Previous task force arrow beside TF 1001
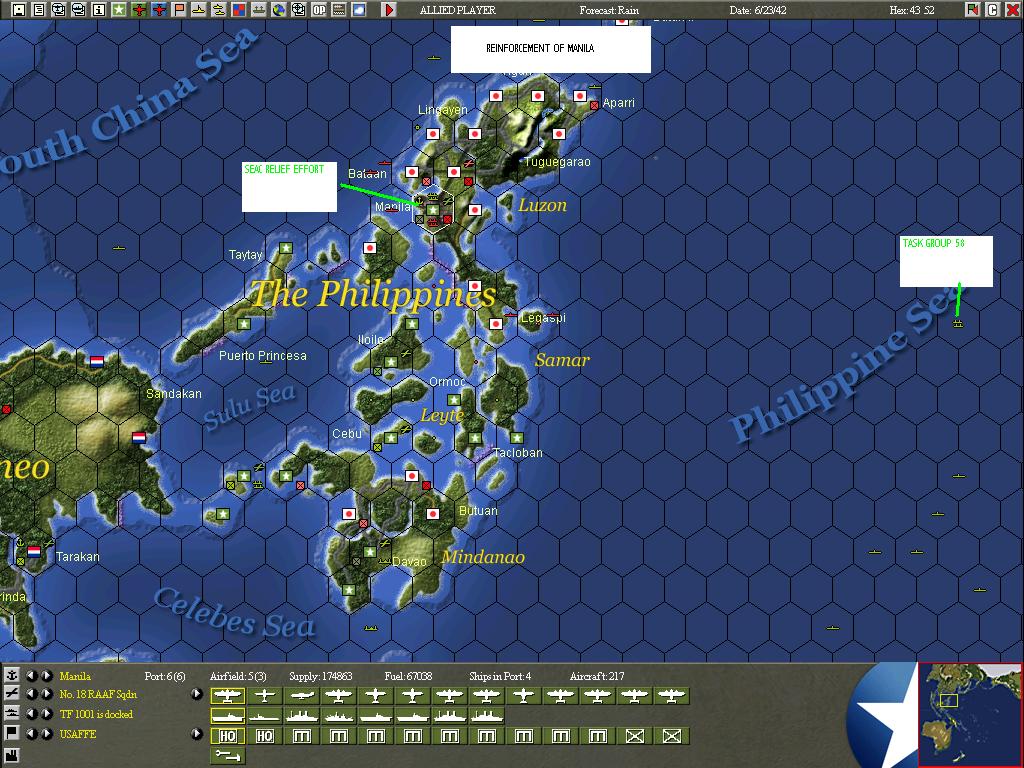 31,713
